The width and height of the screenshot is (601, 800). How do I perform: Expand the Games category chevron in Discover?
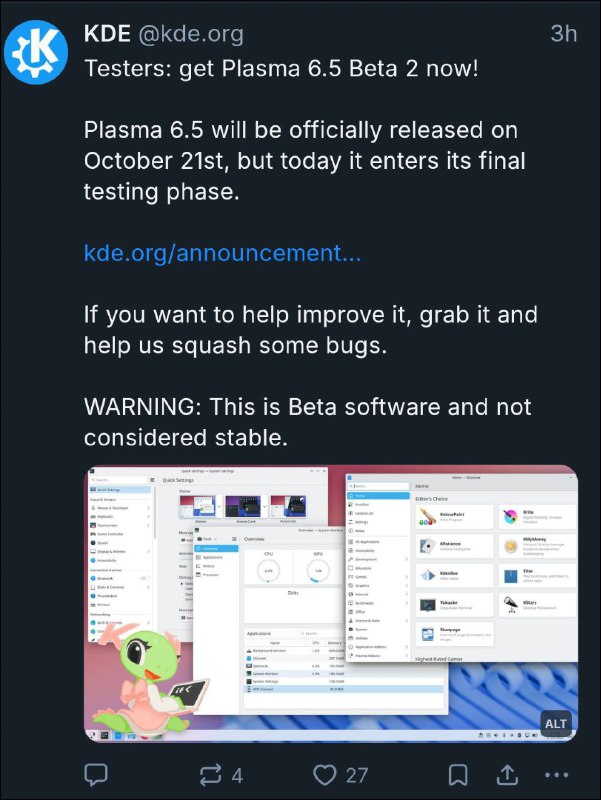click(406, 577)
